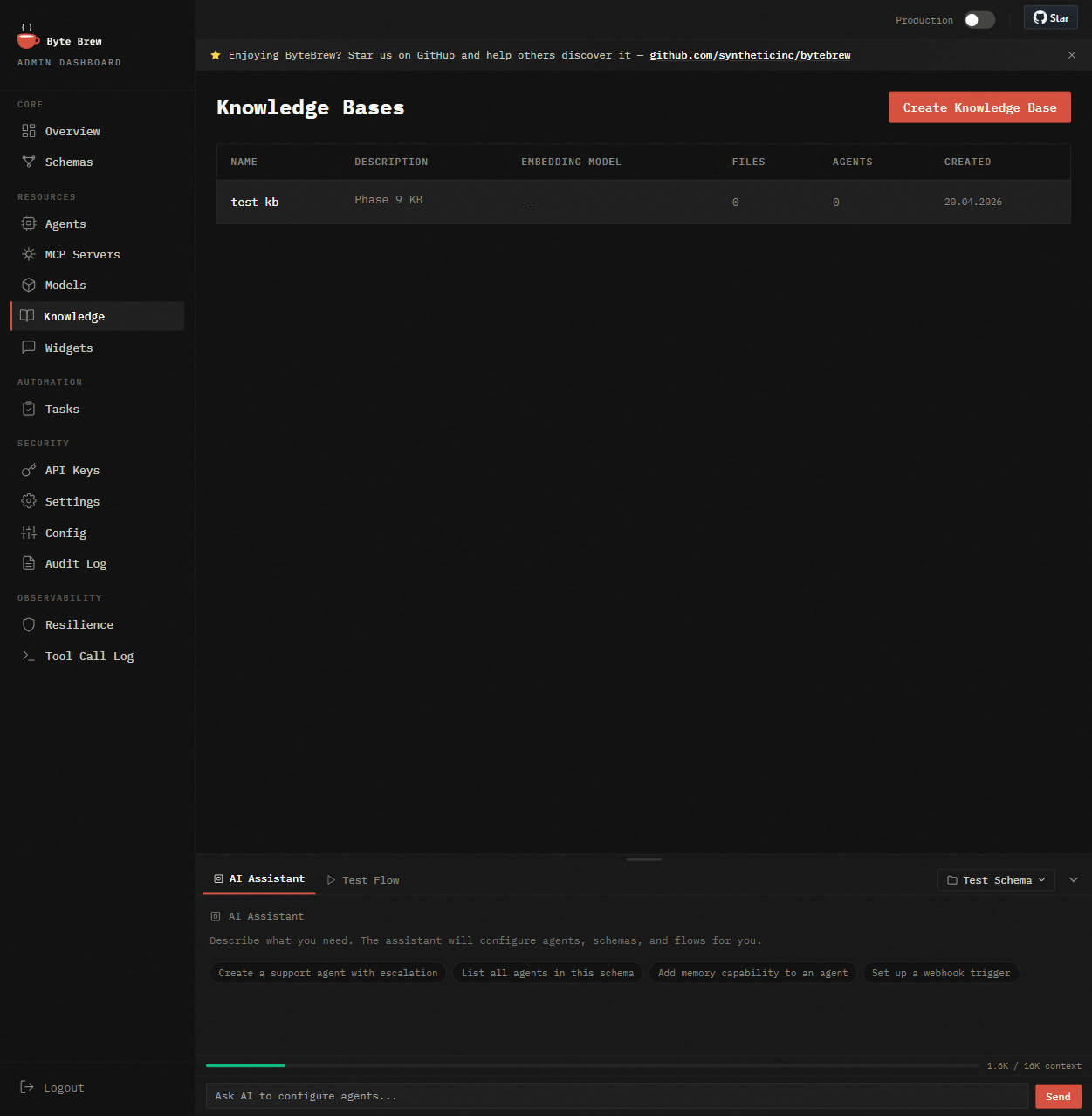Viewport: 1092px width, 1116px height.
Task: Choose 'Set up a webhook trigger' suggestion
Action: pos(941,973)
